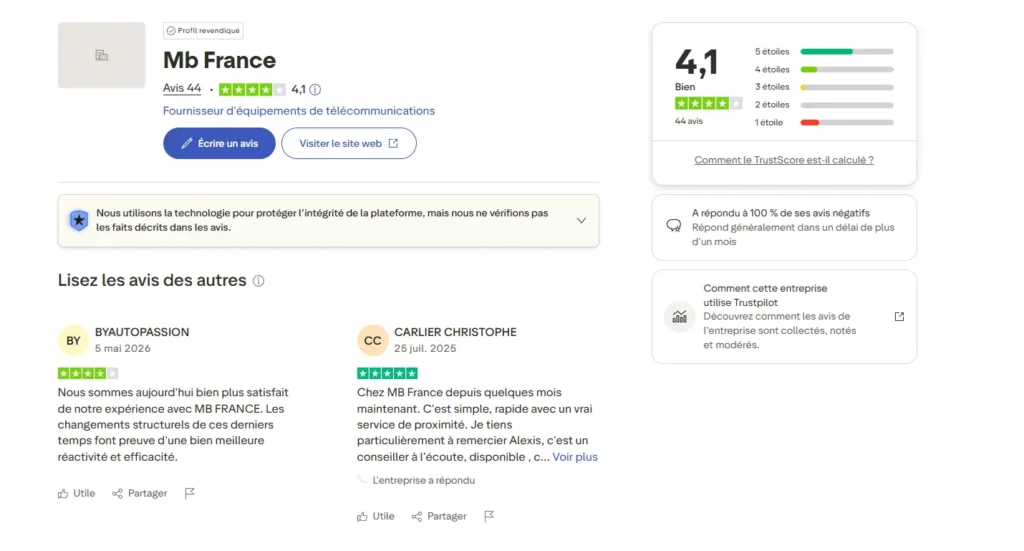Click the chart icon in Trustpilot usage card
Viewport: 1024px width, 551px height.
point(680,317)
